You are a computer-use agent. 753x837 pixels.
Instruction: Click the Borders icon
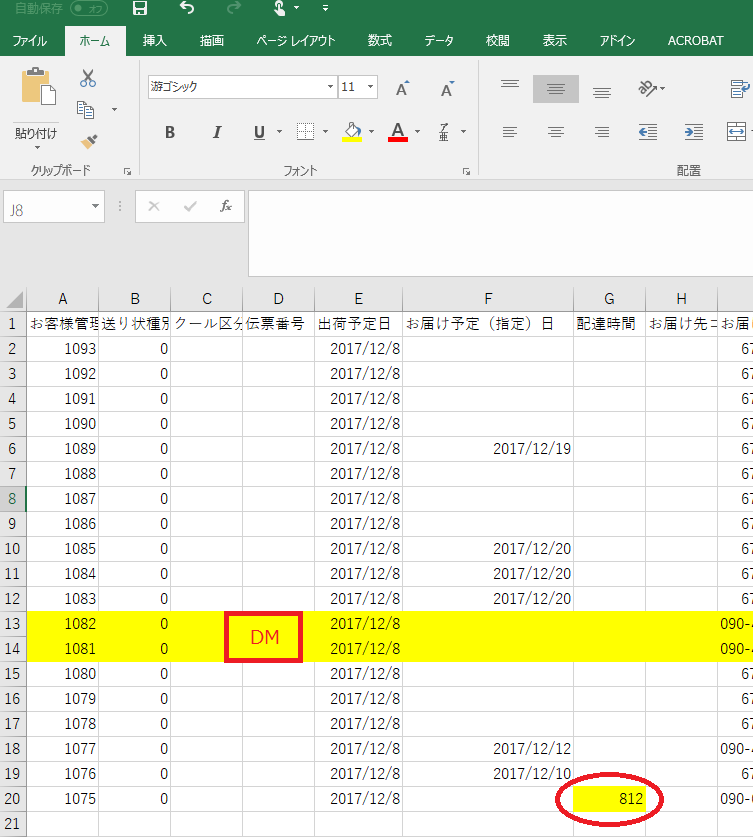coord(305,131)
